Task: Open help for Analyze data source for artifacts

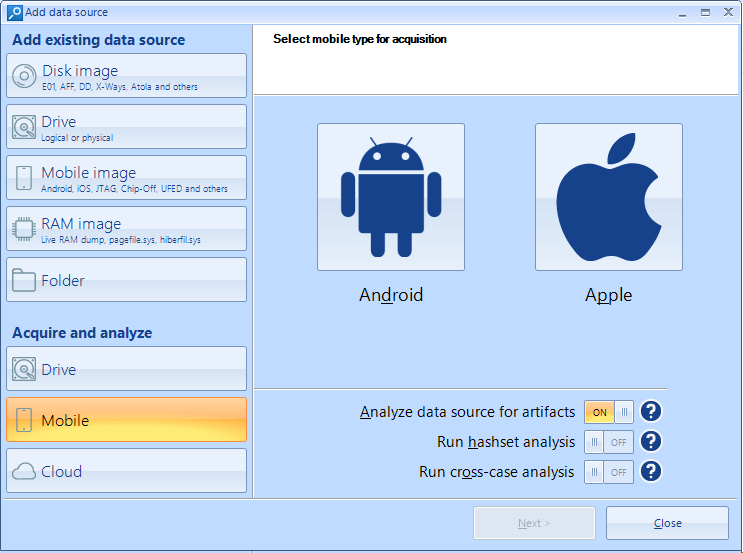Action: 651,411
